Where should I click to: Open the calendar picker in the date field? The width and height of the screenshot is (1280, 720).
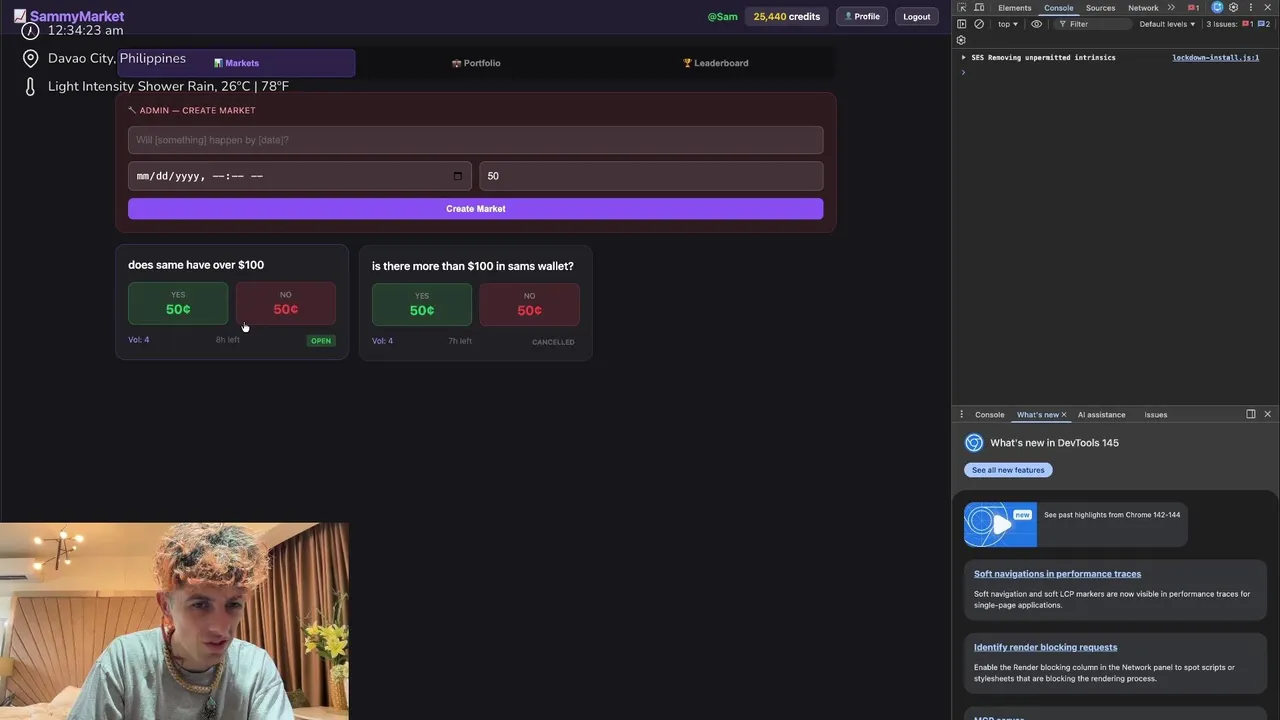coord(458,176)
